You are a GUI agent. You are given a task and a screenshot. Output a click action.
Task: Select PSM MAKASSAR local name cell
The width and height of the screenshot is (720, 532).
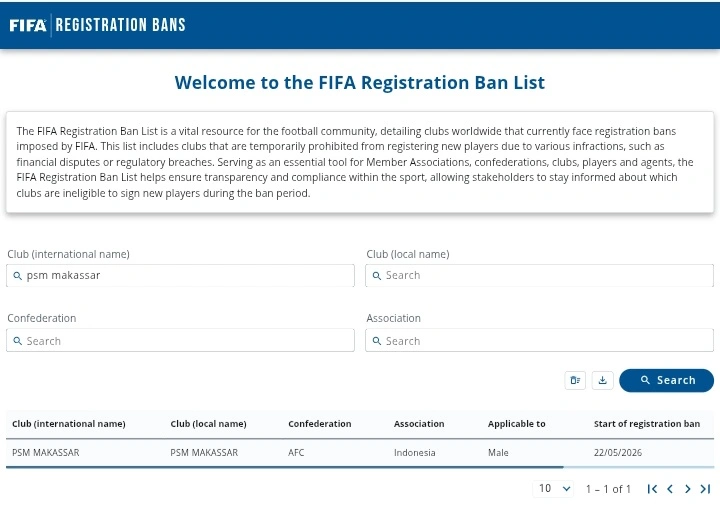click(x=204, y=453)
